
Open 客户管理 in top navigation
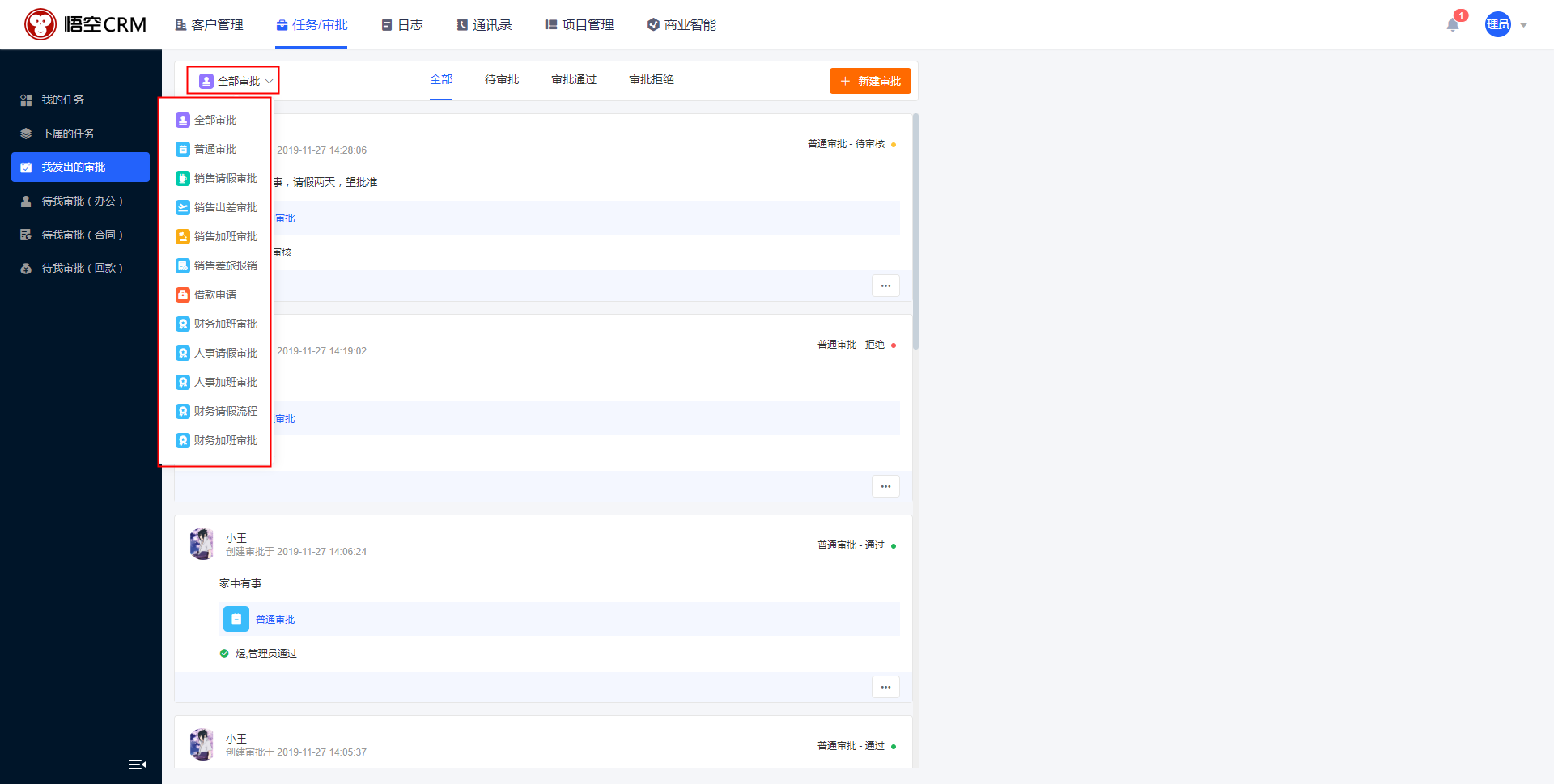click(209, 25)
